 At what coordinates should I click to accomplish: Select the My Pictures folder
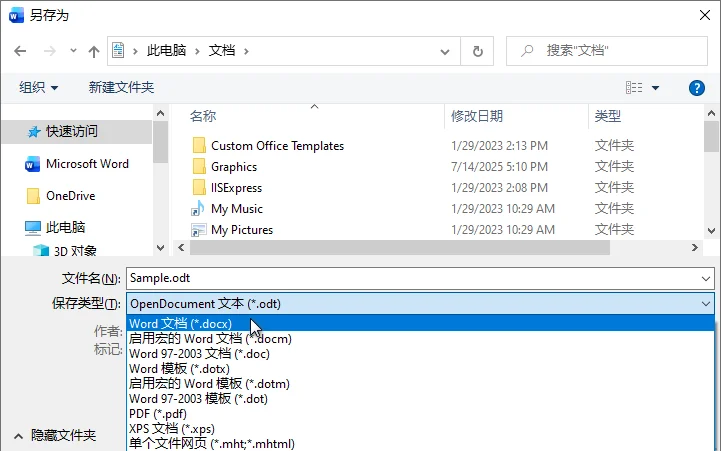[x=242, y=230]
